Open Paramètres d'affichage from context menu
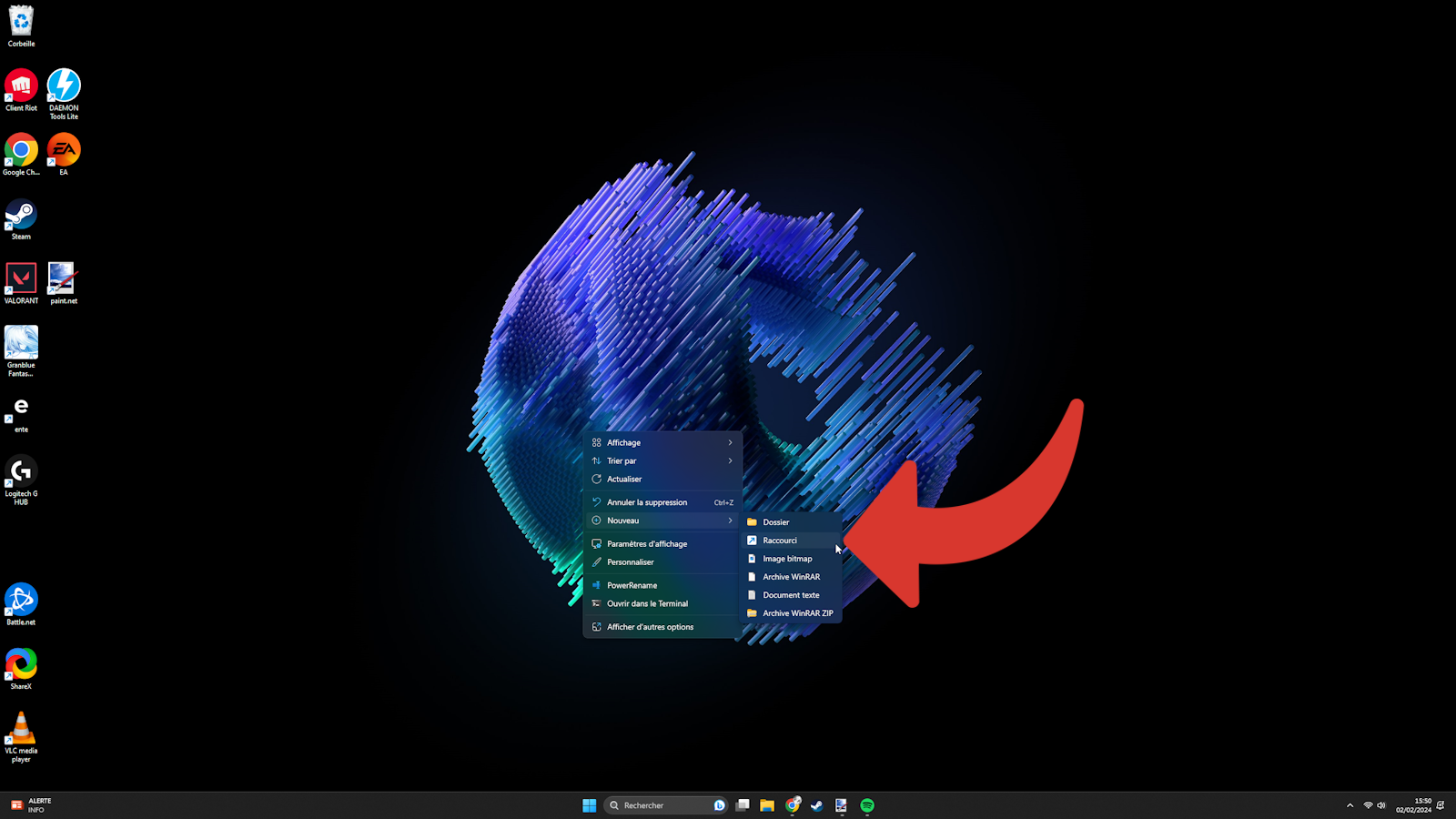 click(x=647, y=544)
